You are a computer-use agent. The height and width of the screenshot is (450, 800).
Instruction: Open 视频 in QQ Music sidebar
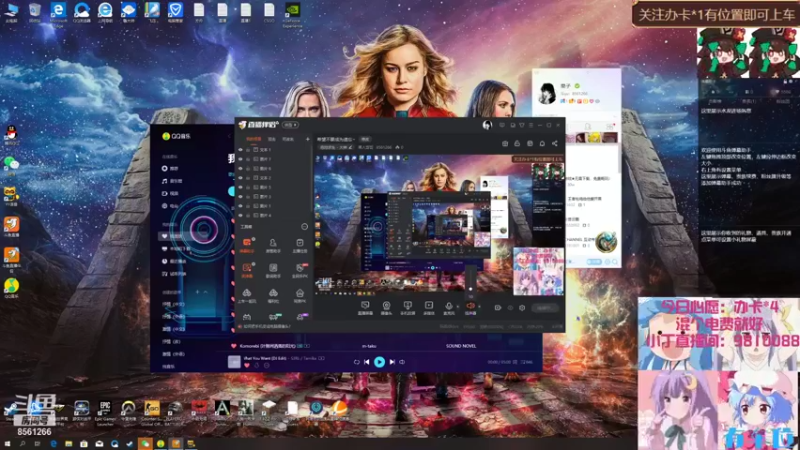(170, 193)
